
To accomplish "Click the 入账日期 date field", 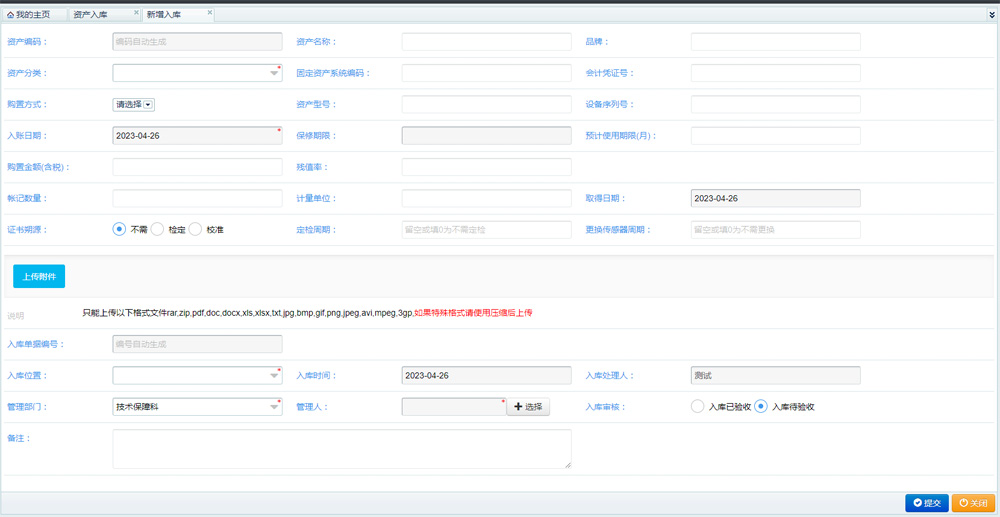I will coord(196,135).
